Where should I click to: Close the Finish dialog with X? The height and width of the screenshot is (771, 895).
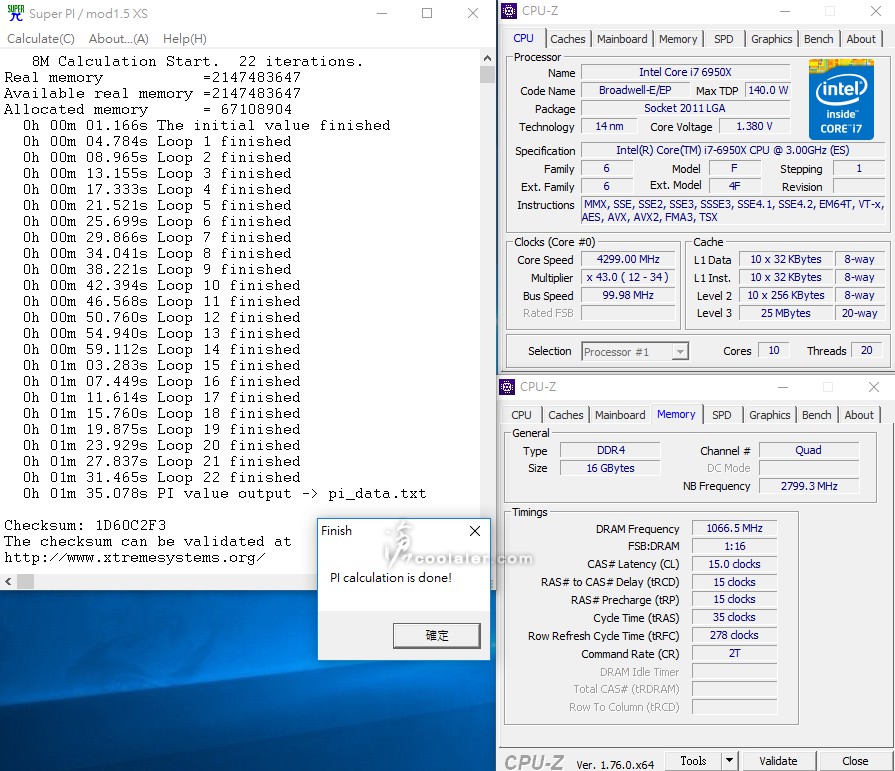475,531
